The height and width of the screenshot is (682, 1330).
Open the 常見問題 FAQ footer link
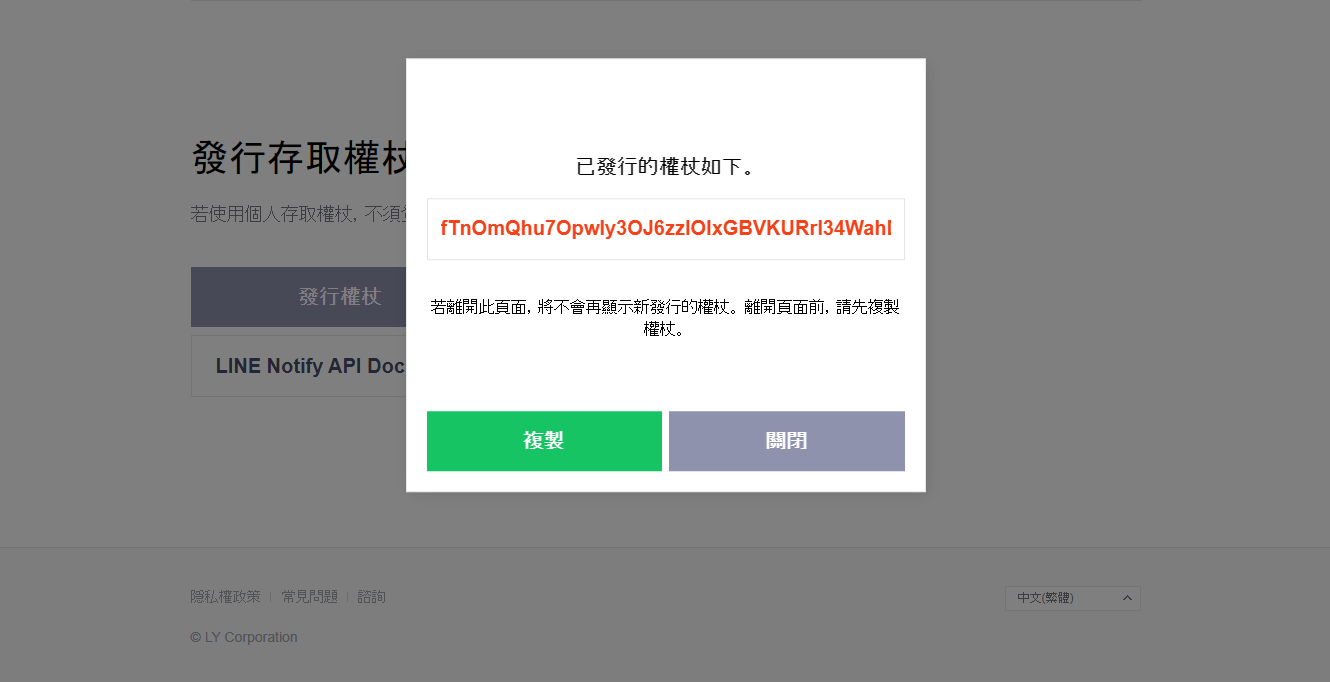point(310,597)
